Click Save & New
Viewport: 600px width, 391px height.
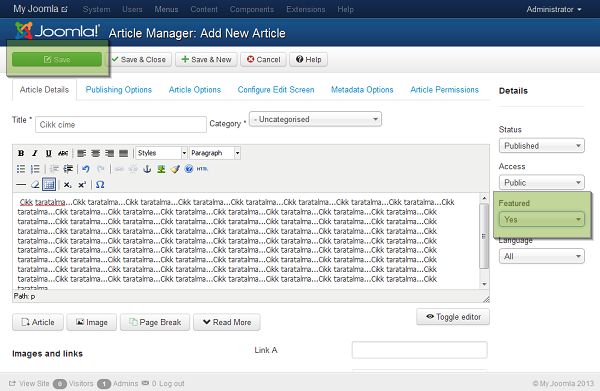(x=206, y=60)
